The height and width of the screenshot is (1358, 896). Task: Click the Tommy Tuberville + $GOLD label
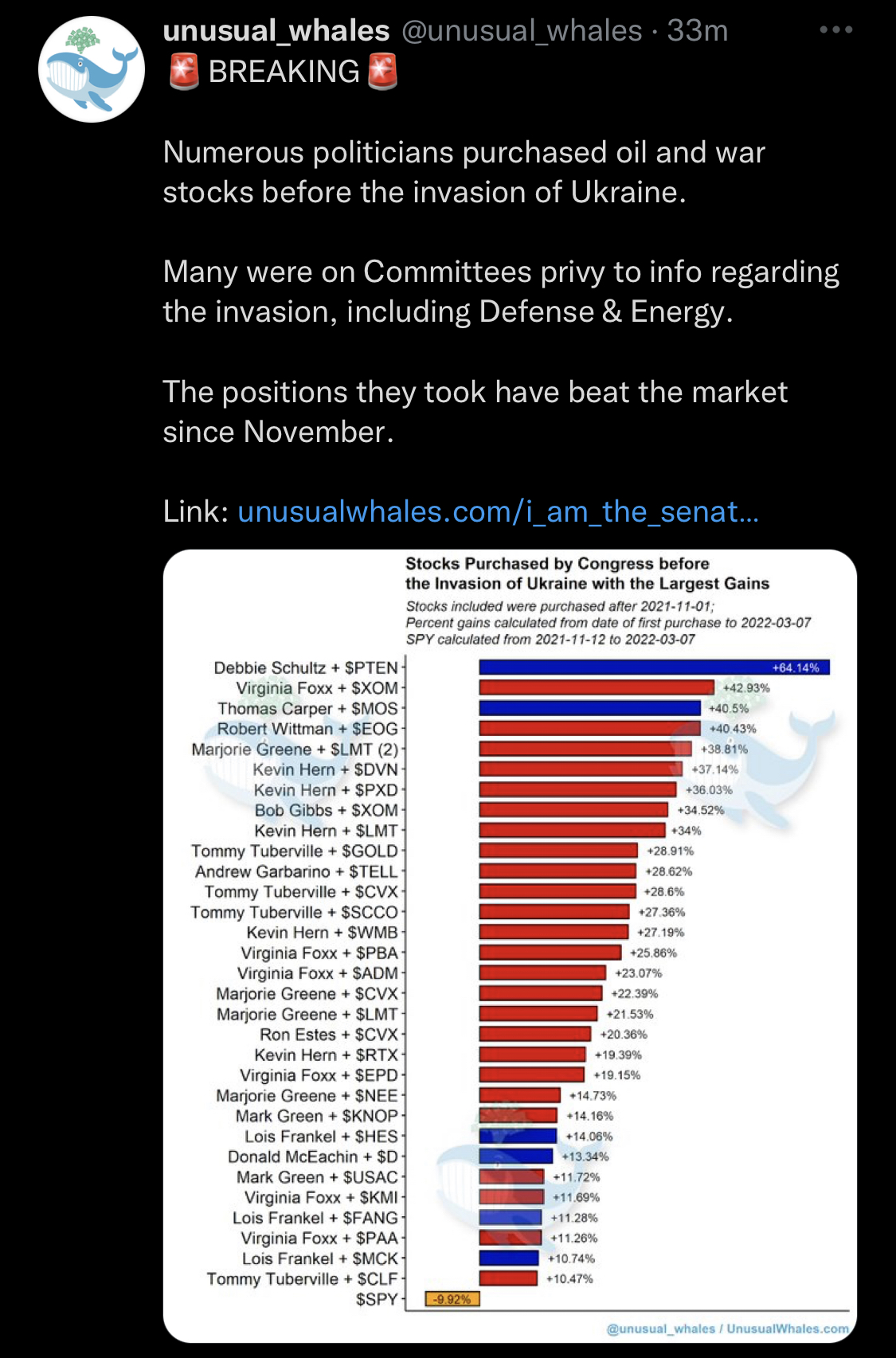point(295,851)
